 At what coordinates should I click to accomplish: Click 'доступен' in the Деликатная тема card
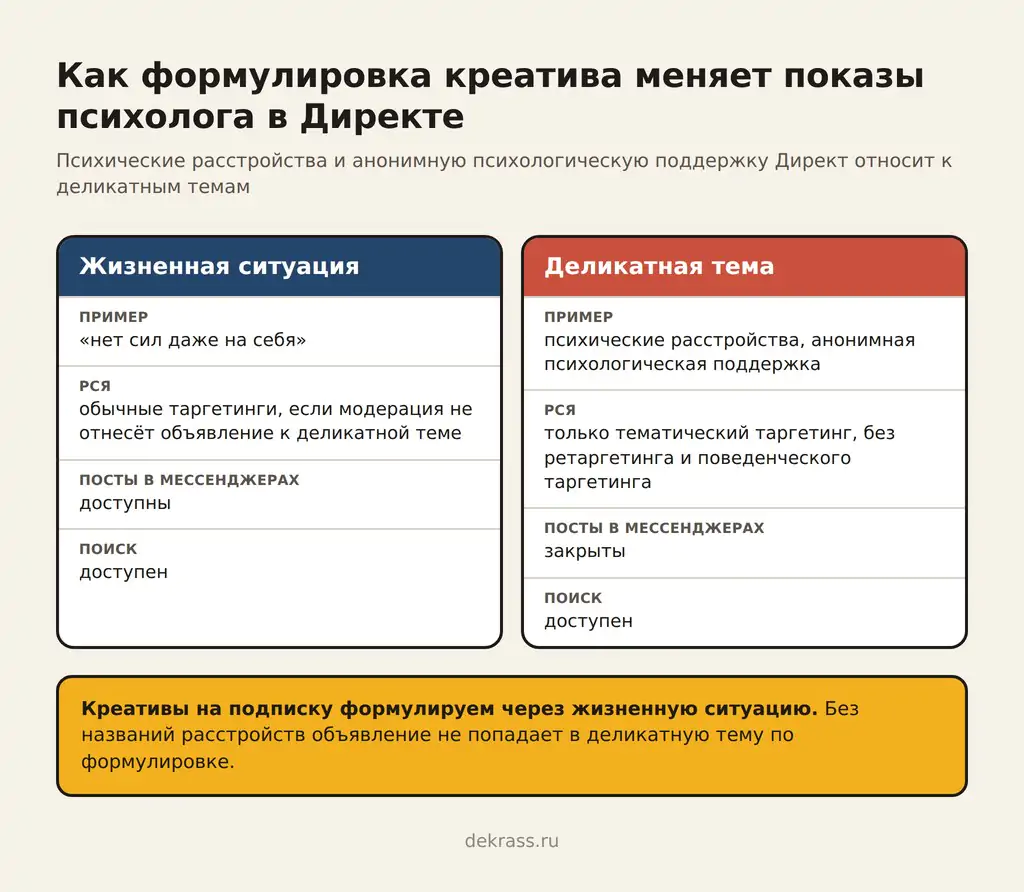588,621
